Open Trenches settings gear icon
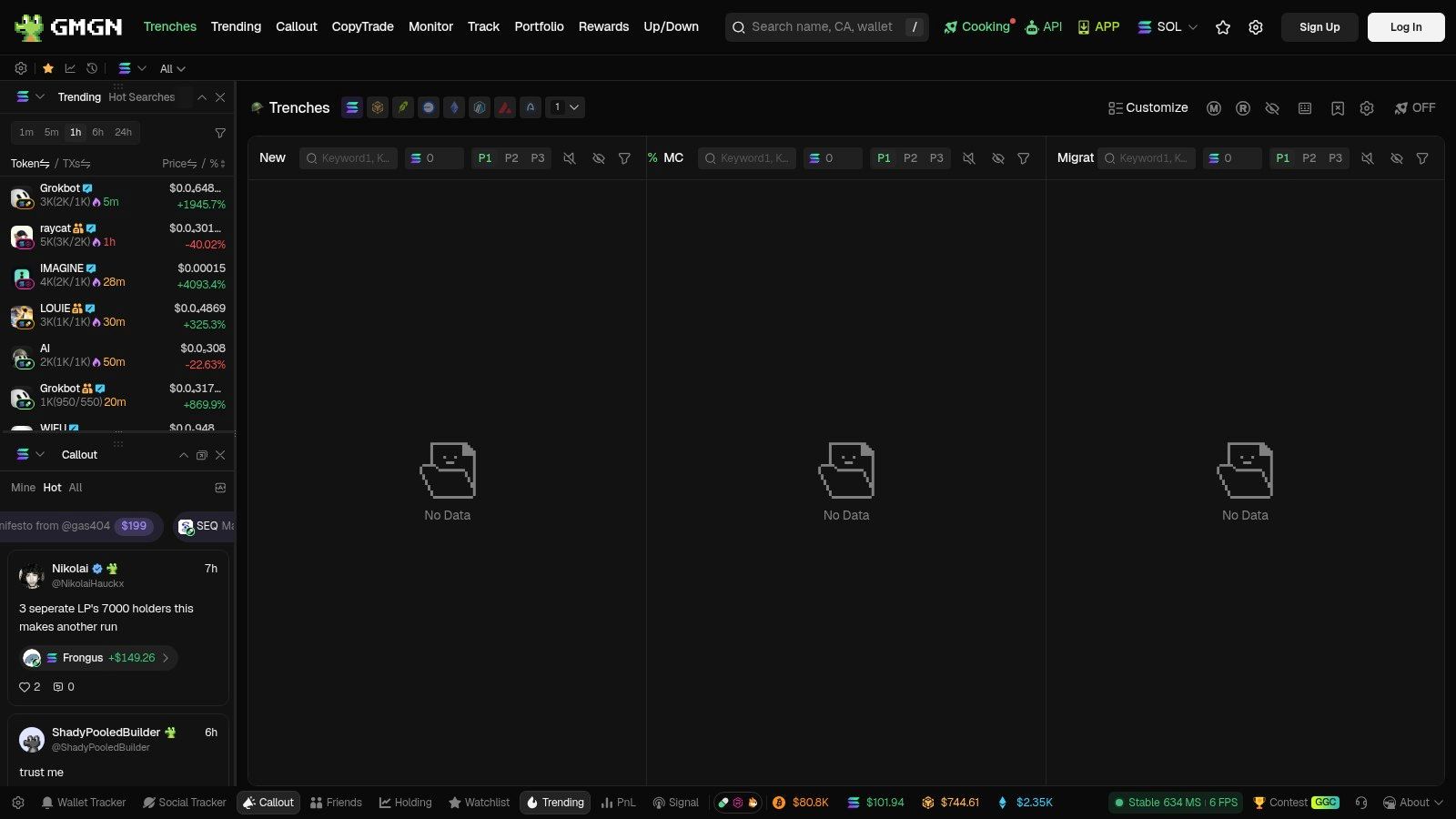 [x=1367, y=108]
